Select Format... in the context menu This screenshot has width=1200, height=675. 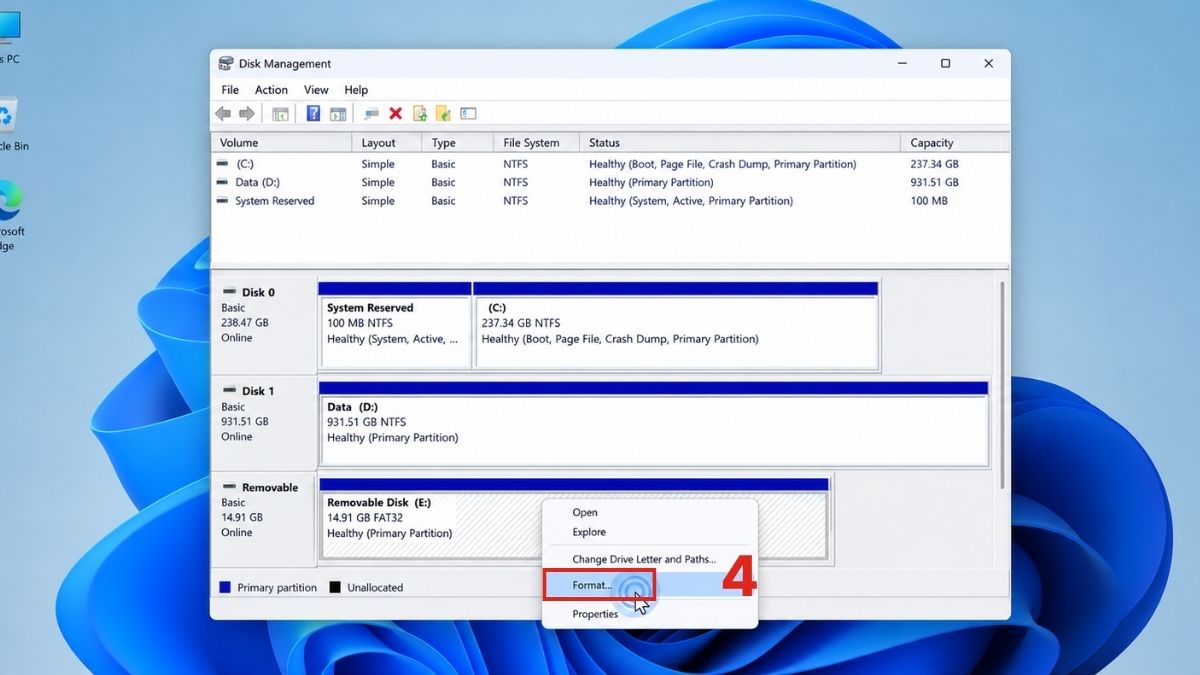click(650, 585)
